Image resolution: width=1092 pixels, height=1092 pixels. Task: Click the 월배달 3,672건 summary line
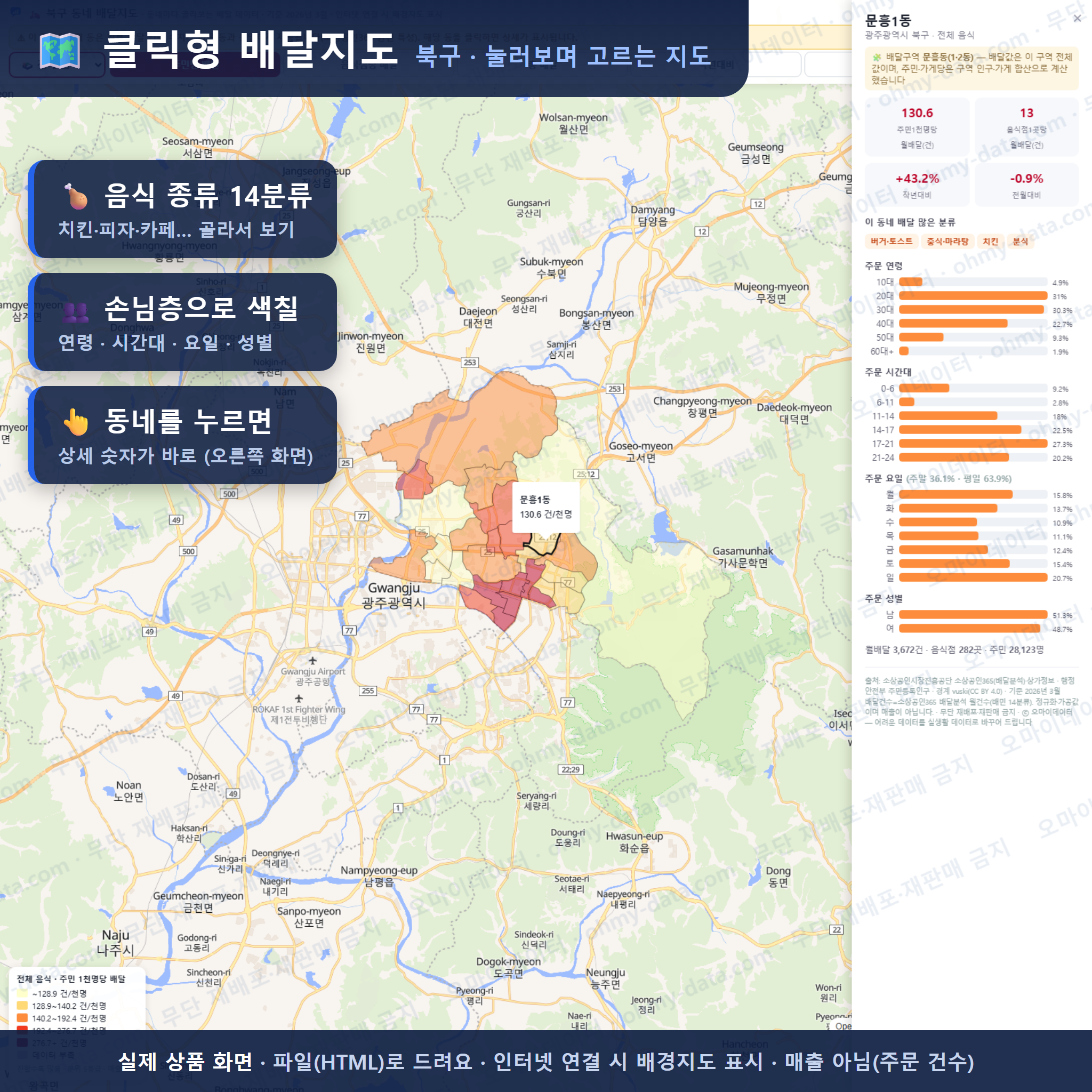(954, 649)
